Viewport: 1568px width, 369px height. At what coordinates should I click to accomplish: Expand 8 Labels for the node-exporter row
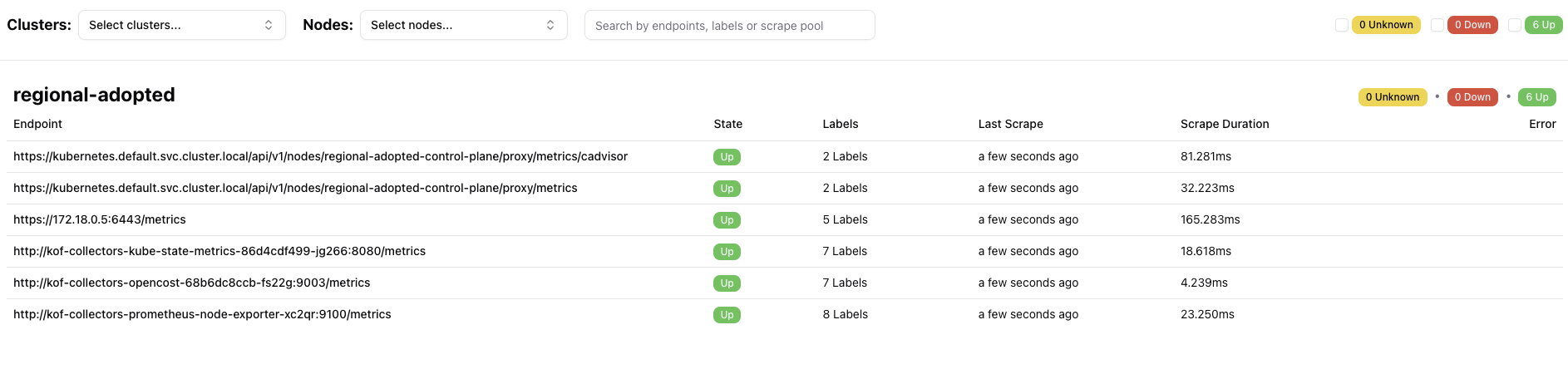coord(846,314)
